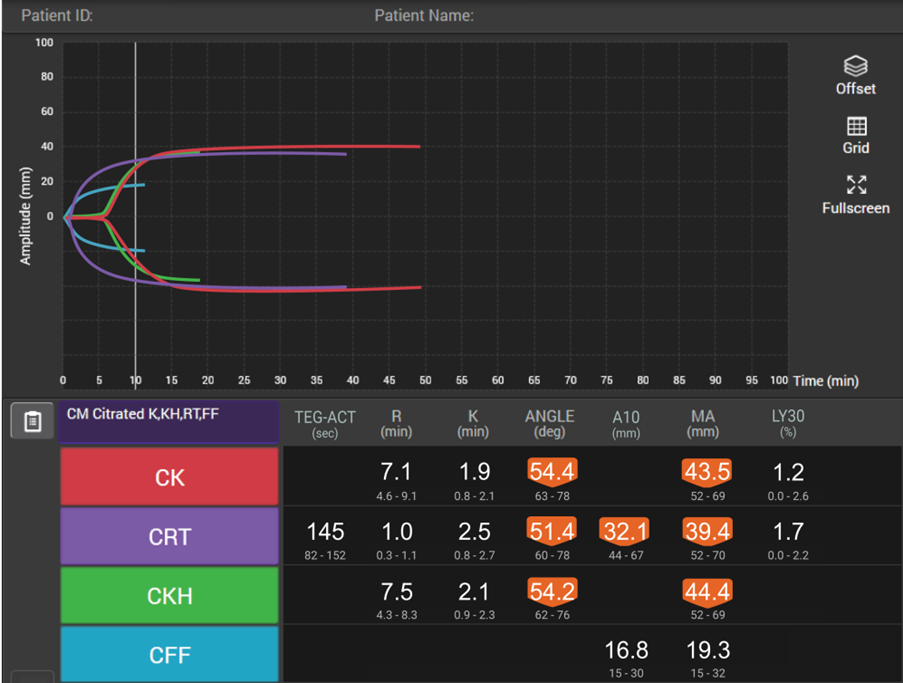Click the flagged CRT A10 value 32.1
Screen dimensions: 903x683
(x=626, y=531)
